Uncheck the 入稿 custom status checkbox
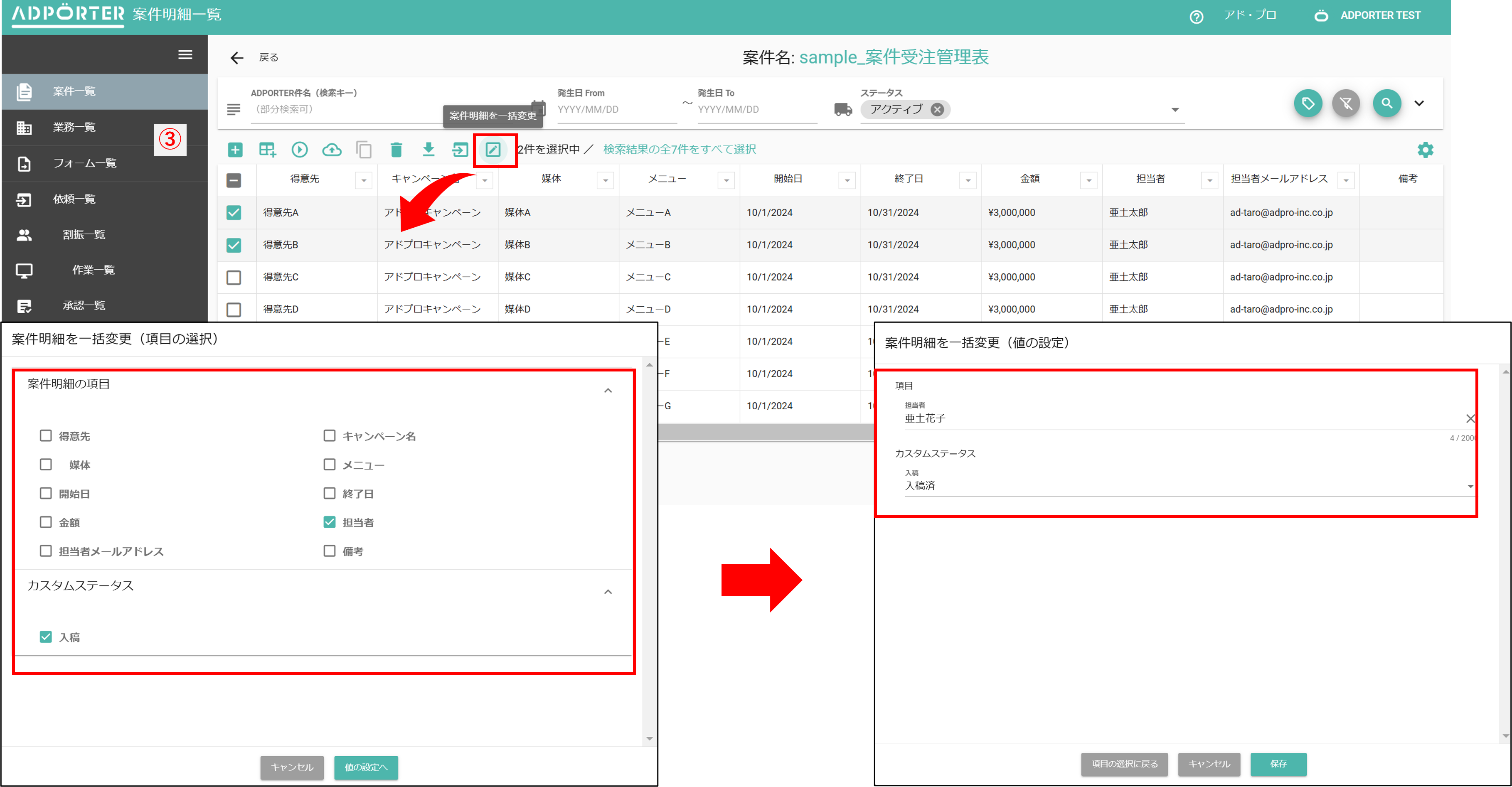This screenshot has width=1512, height=787. [46, 637]
